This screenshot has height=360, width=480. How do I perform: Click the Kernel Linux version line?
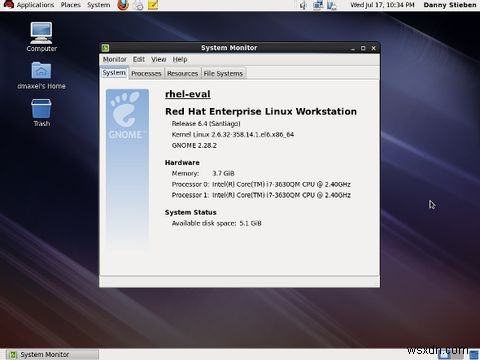(233, 135)
